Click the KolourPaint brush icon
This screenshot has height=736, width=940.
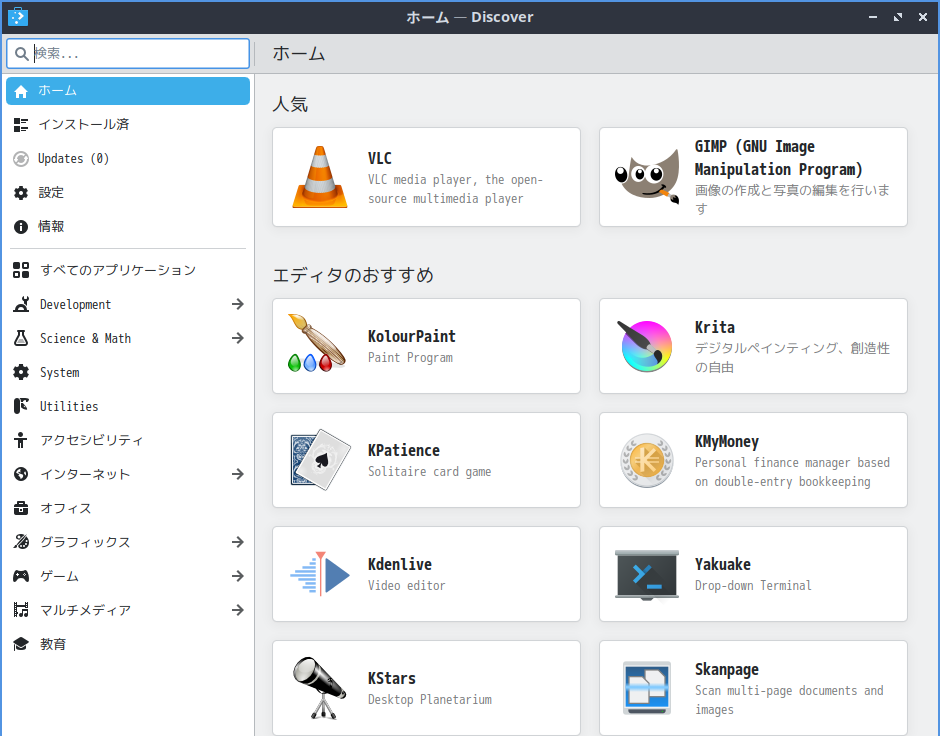(x=318, y=343)
